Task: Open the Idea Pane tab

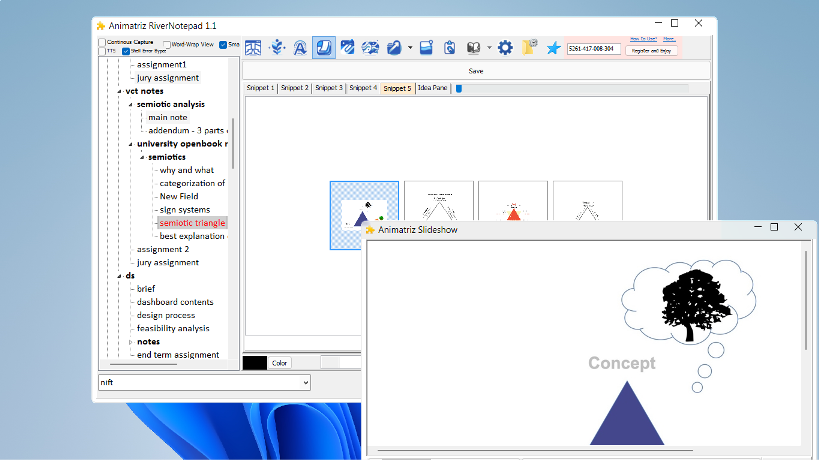Action: click(x=432, y=88)
